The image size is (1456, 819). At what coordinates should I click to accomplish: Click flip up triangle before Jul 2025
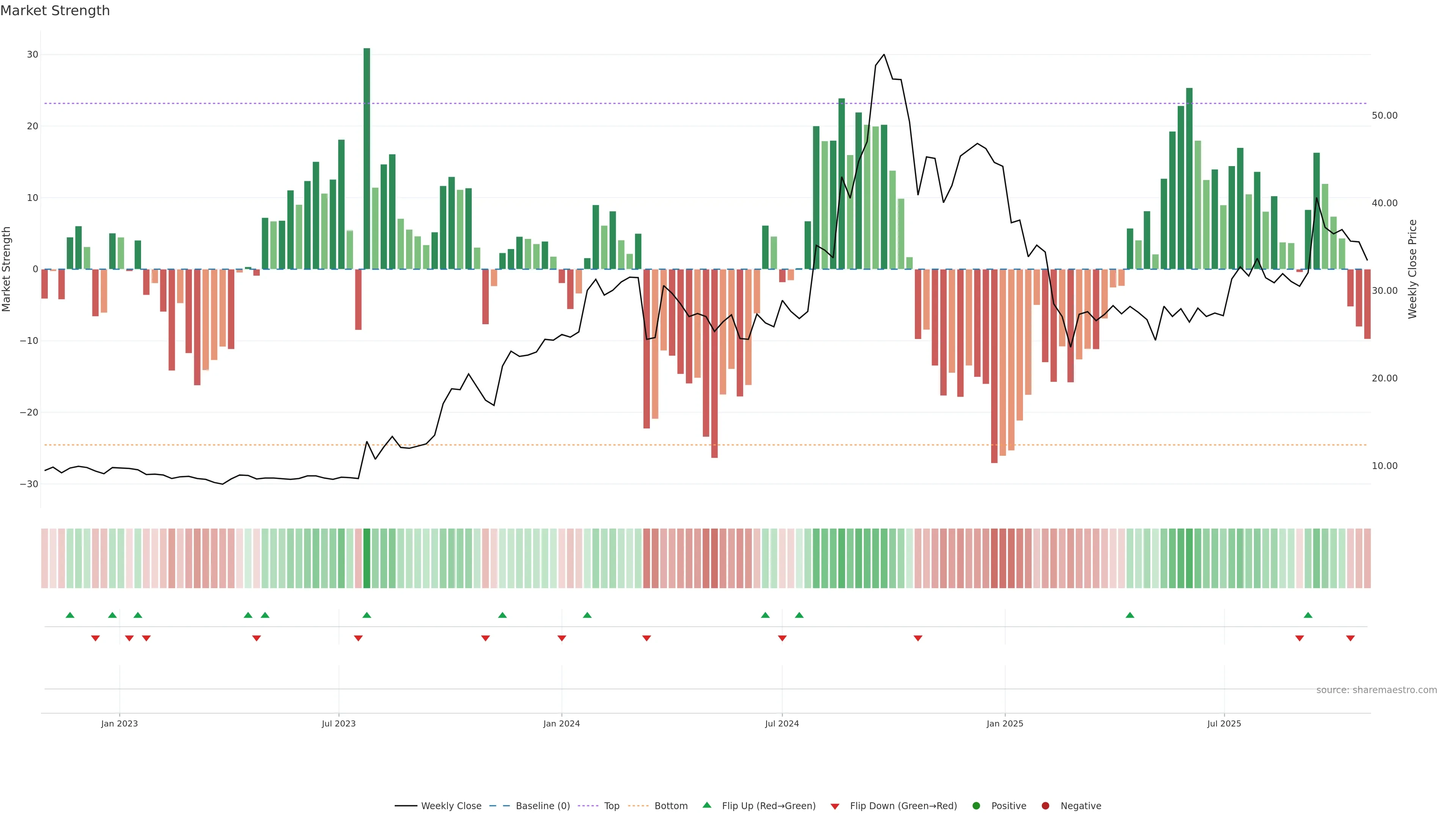pyautogui.click(x=1130, y=615)
